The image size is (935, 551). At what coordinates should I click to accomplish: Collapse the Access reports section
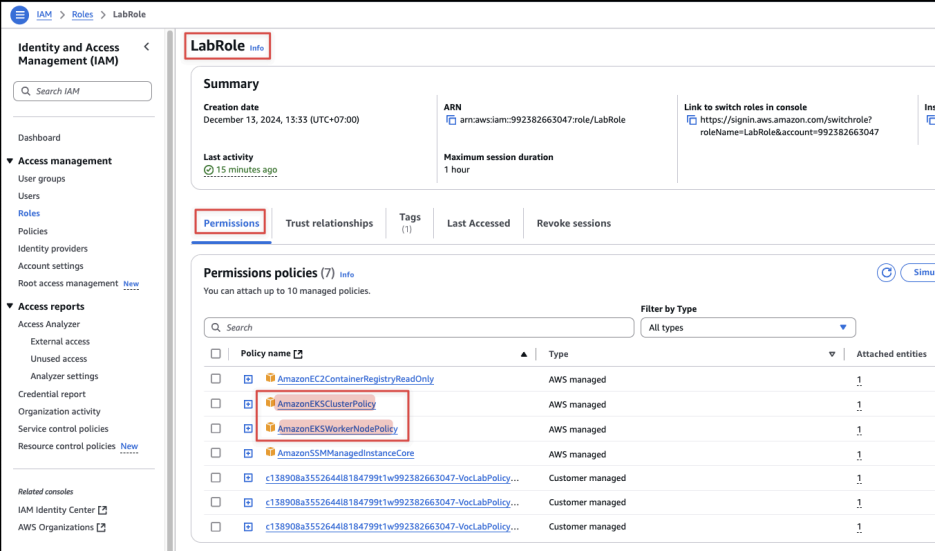(x=10, y=307)
